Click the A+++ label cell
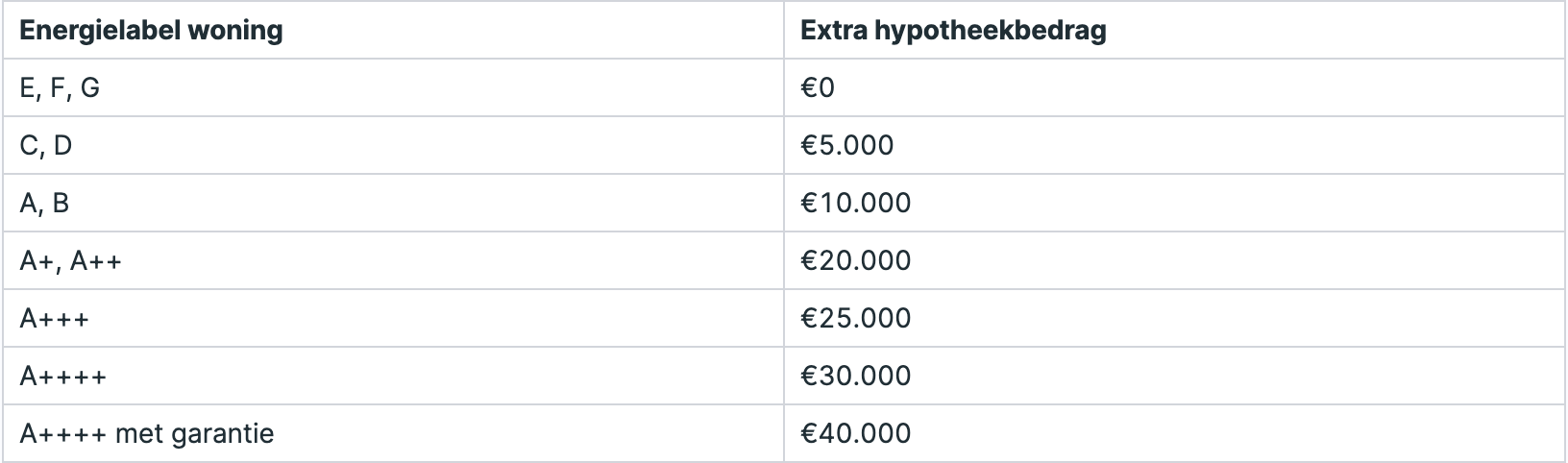This screenshot has width=1568, height=463. pyautogui.click(x=392, y=318)
